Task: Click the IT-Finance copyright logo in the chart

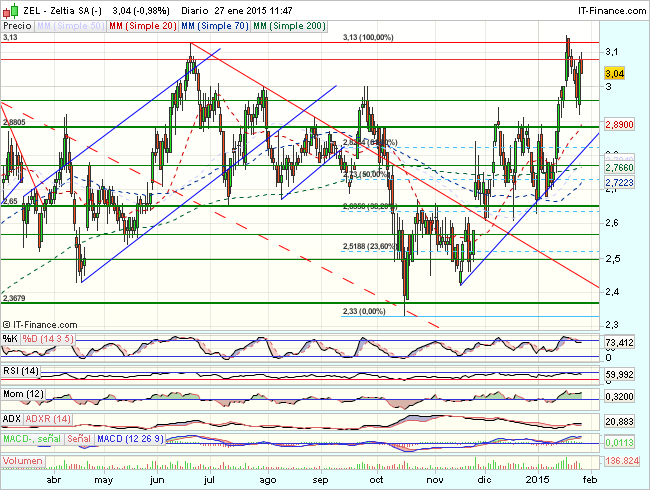Action: 41,324
